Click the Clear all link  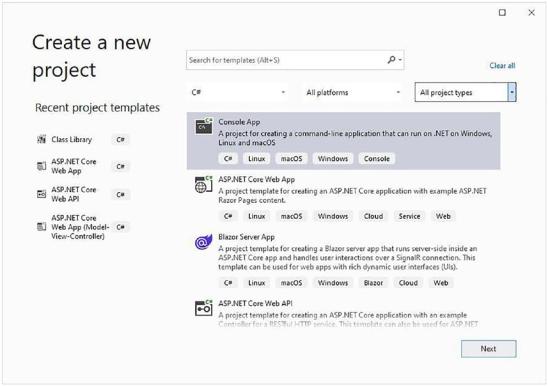(502, 65)
